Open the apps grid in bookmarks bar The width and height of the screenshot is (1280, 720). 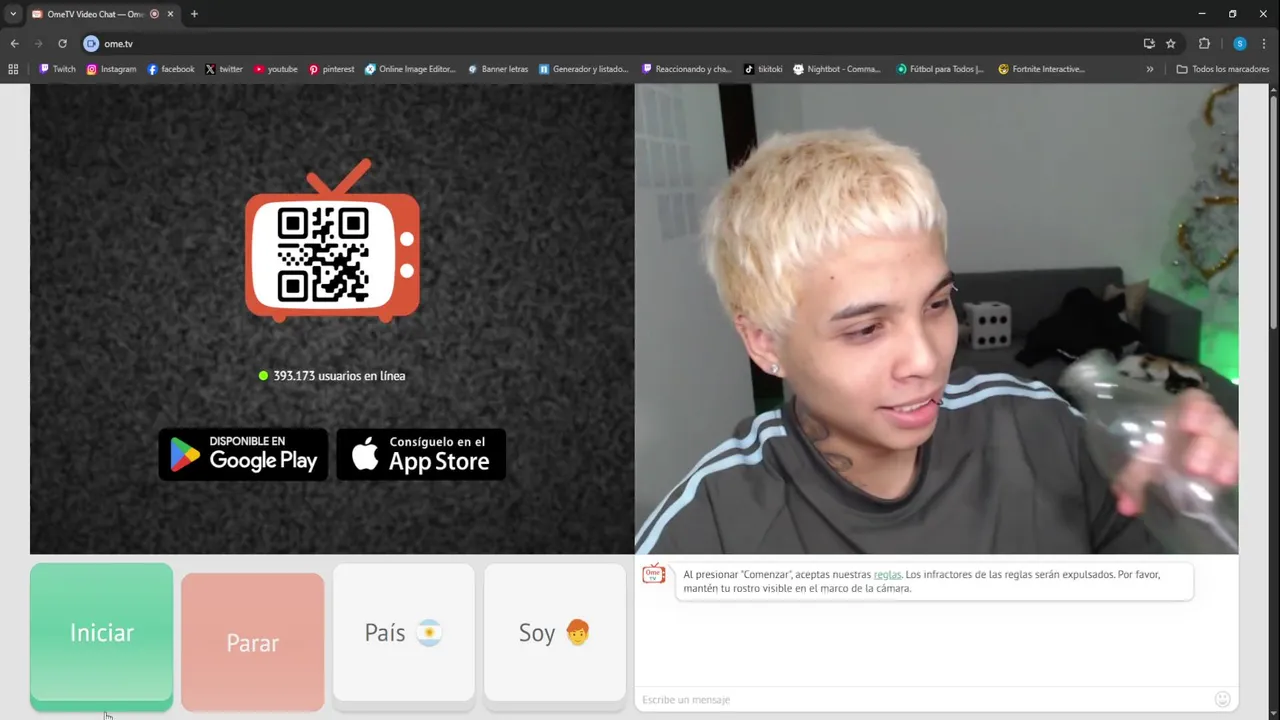pos(13,69)
